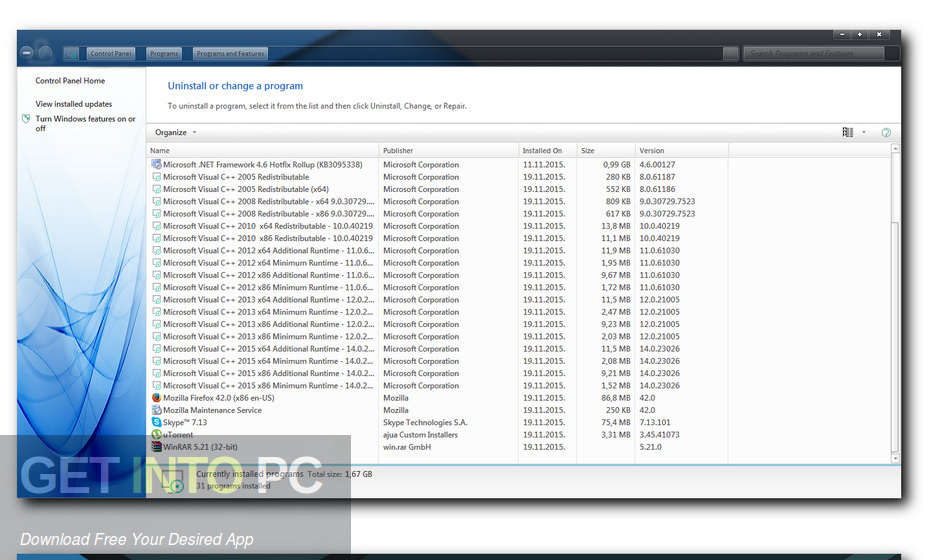Image resolution: width=934 pixels, height=560 pixels.
Task: Open Programs breadcrumb in address bar
Action: (x=164, y=54)
